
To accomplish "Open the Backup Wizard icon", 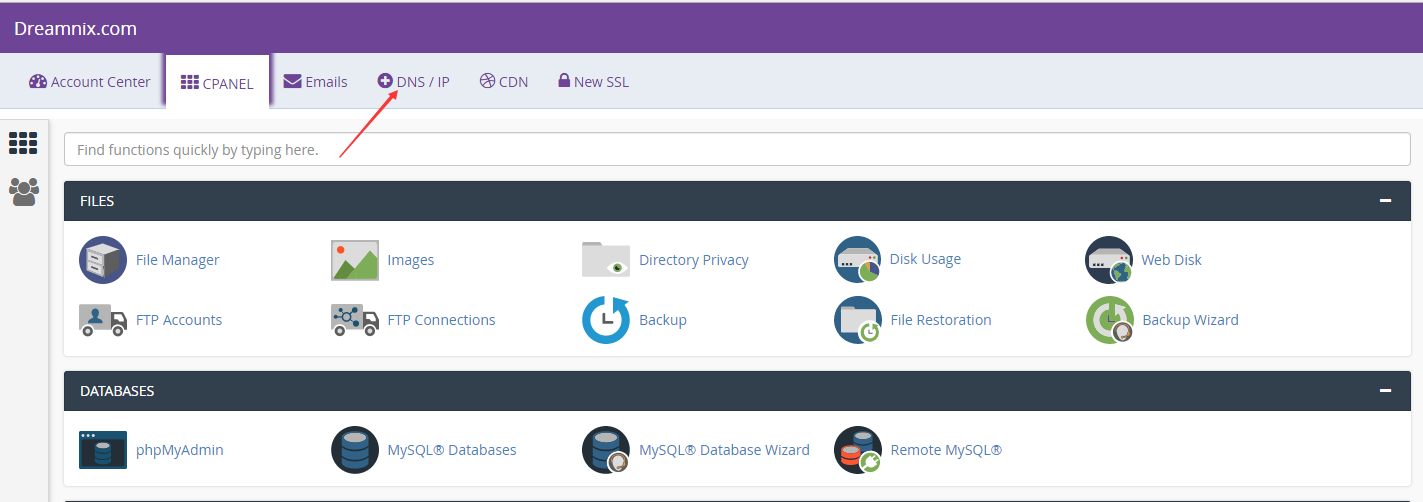I will point(1110,320).
